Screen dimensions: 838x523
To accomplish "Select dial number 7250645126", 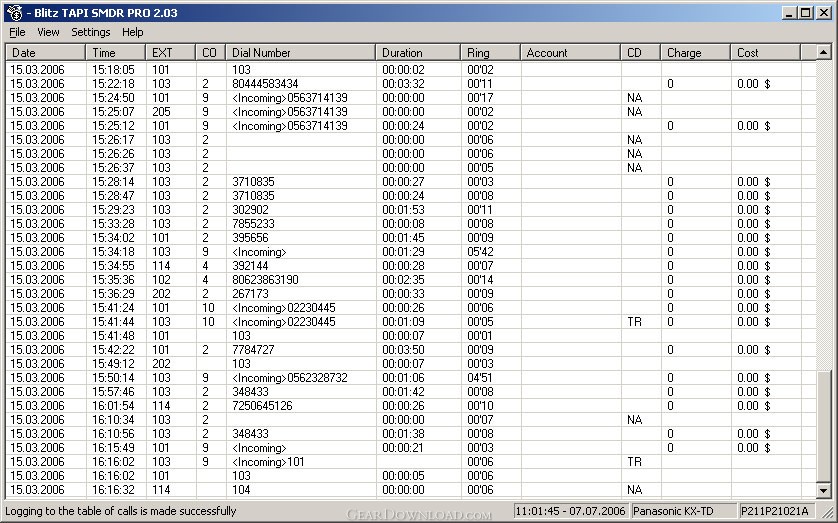I will point(262,405).
